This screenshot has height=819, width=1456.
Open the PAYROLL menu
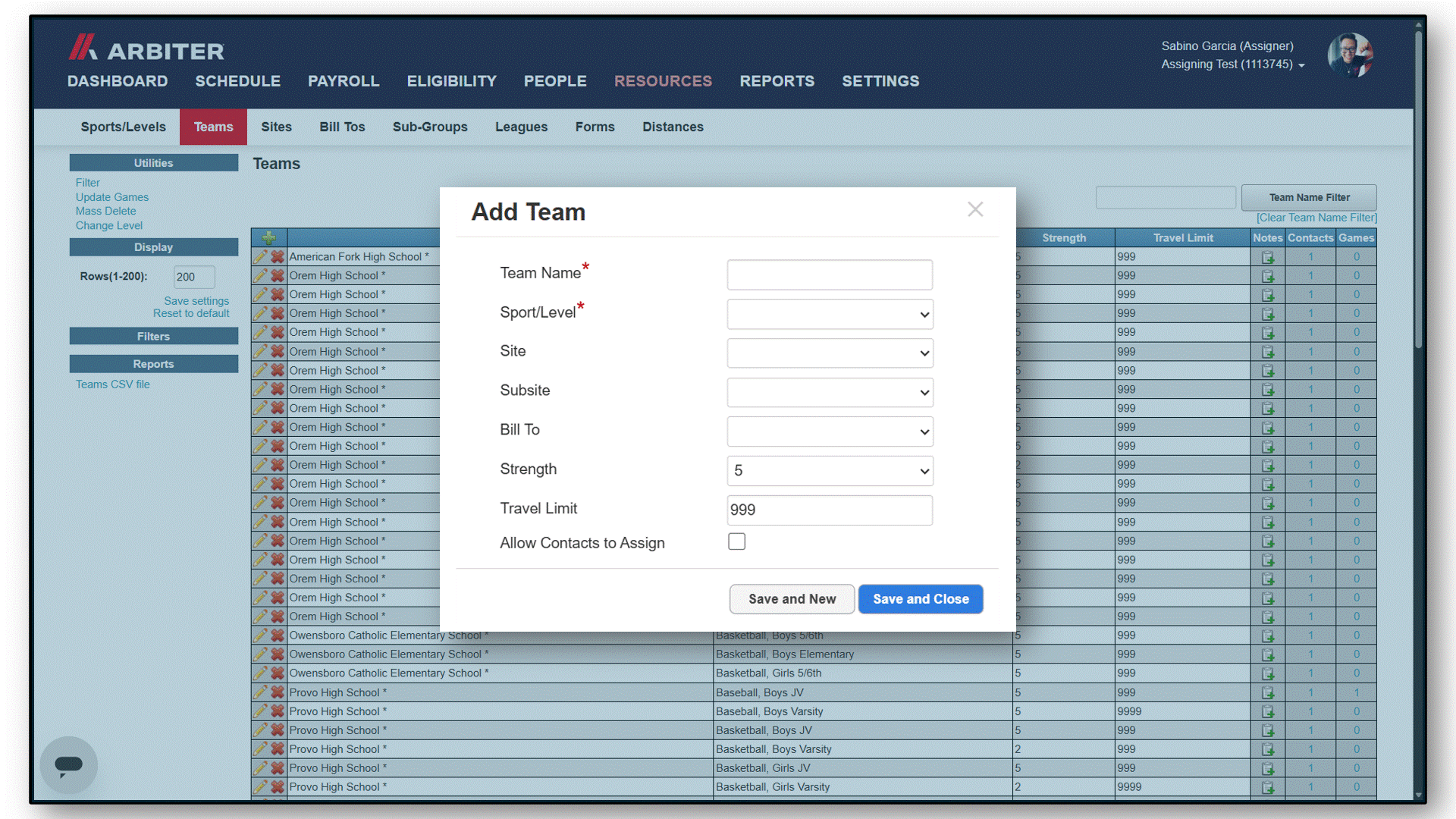(x=344, y=81)
